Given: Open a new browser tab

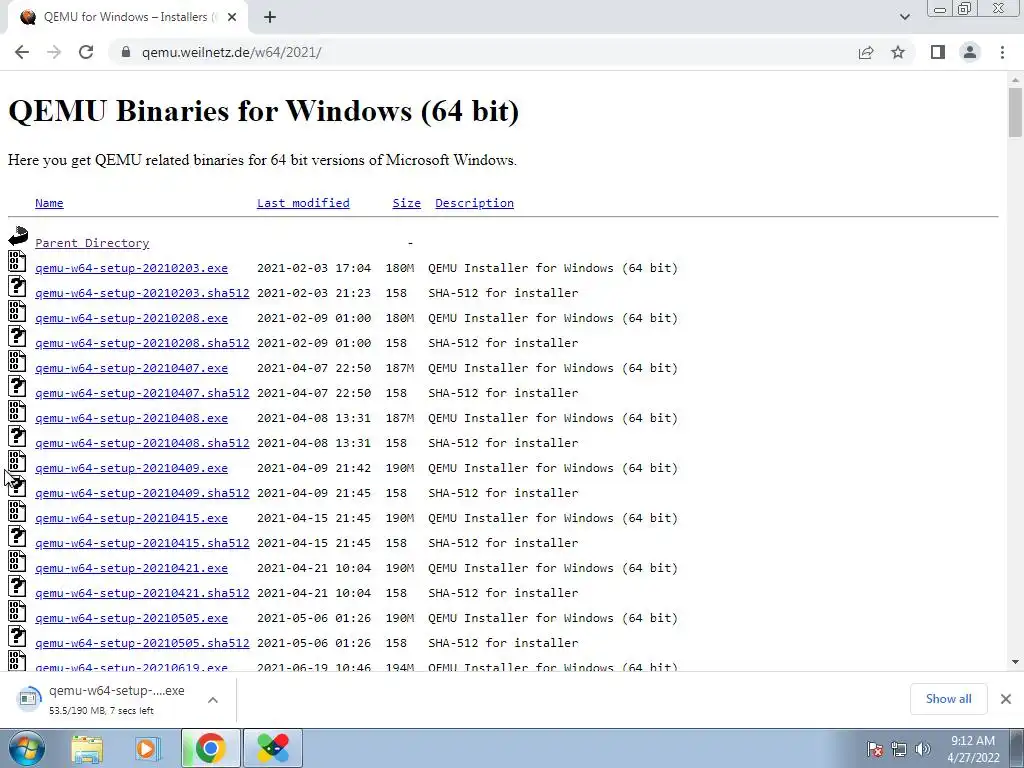Looking at the screenshot, I should click(x=270, y=17).
